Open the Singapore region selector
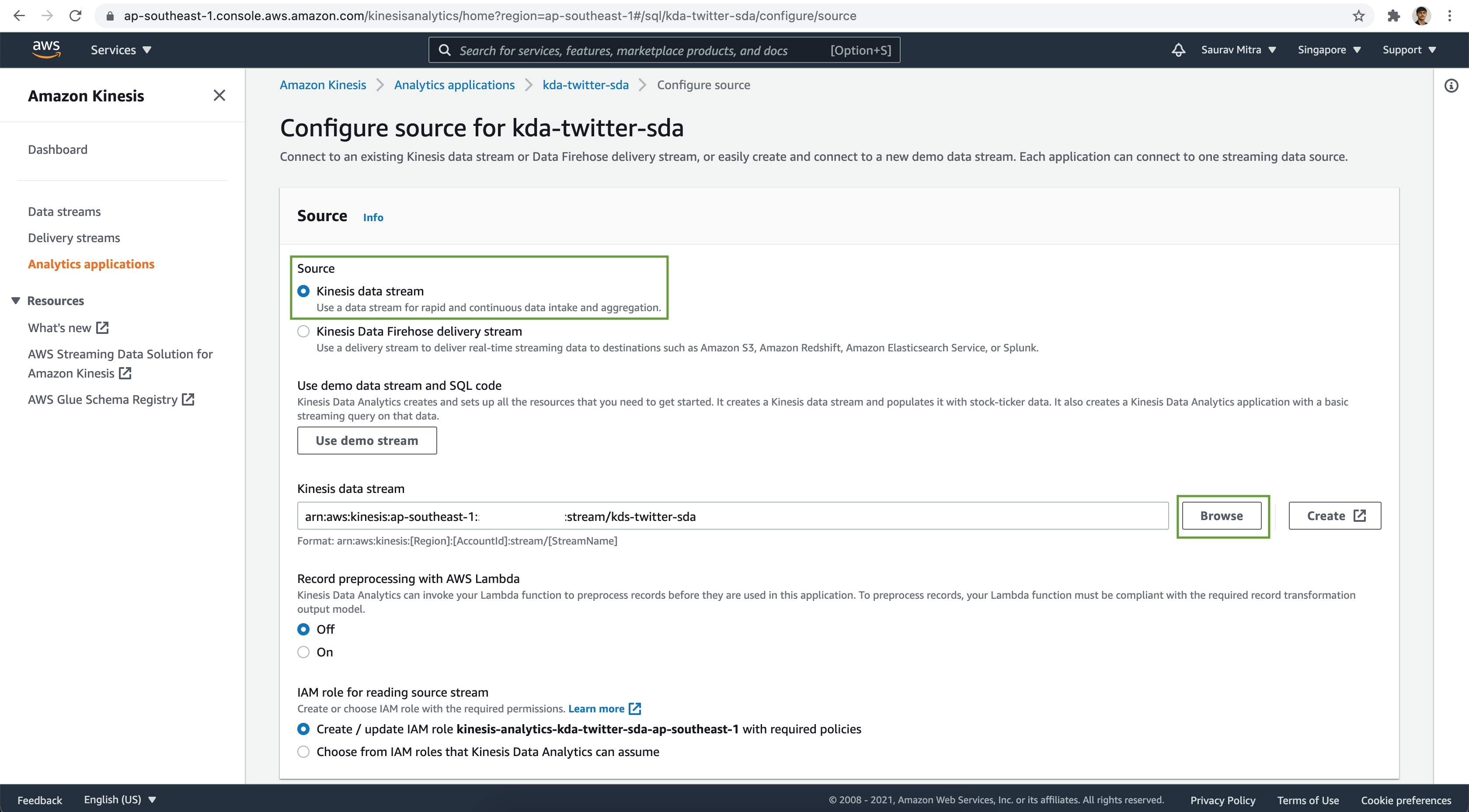This screenshot has height=812, width=1469. (x=1329, y=50)
